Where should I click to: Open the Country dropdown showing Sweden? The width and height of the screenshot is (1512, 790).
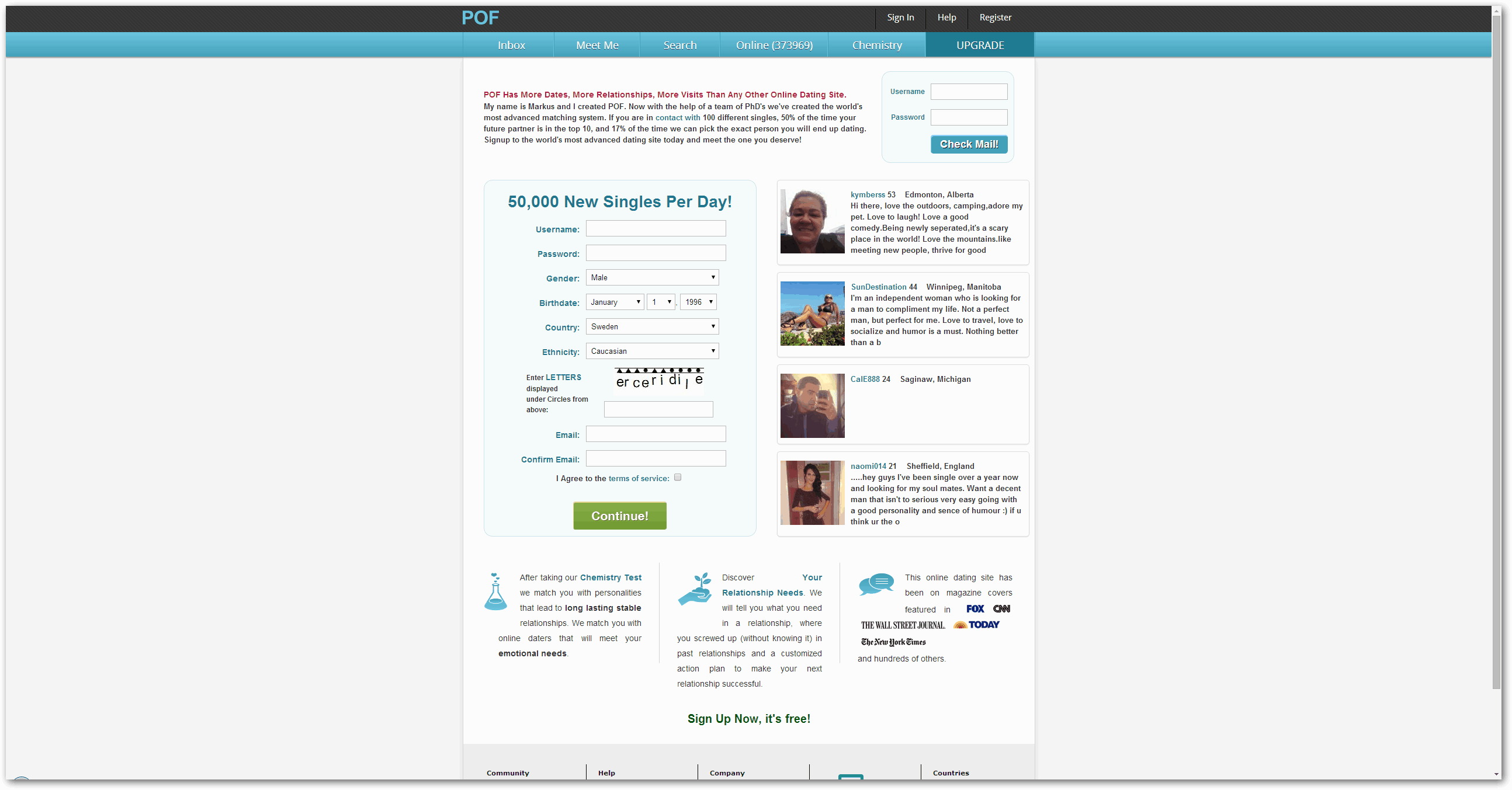pyautogui.click(x=652, y=326)
